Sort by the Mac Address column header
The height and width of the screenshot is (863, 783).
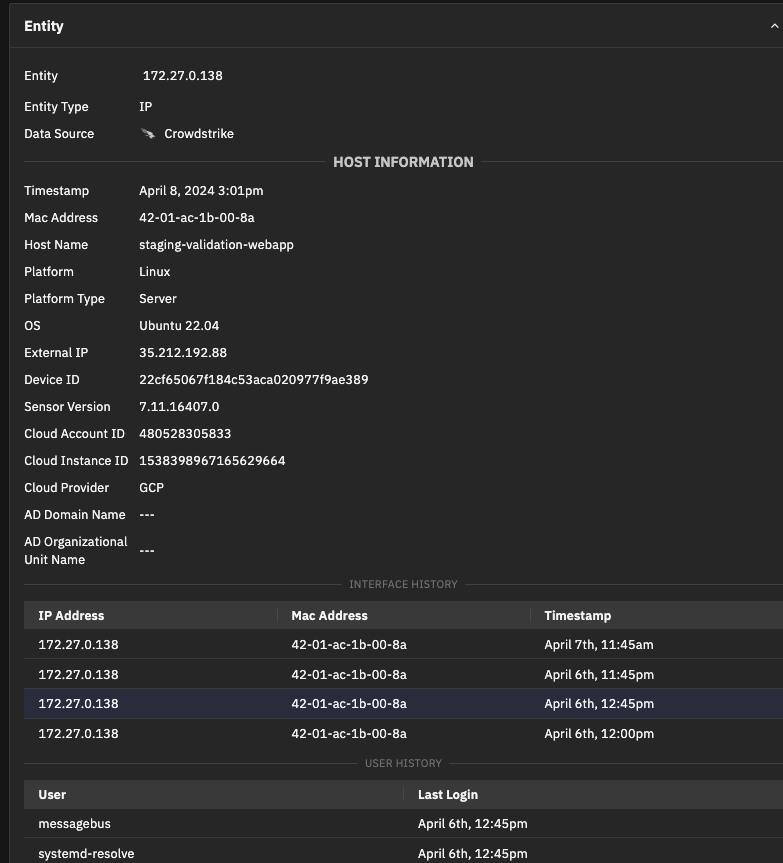point(329,616)
